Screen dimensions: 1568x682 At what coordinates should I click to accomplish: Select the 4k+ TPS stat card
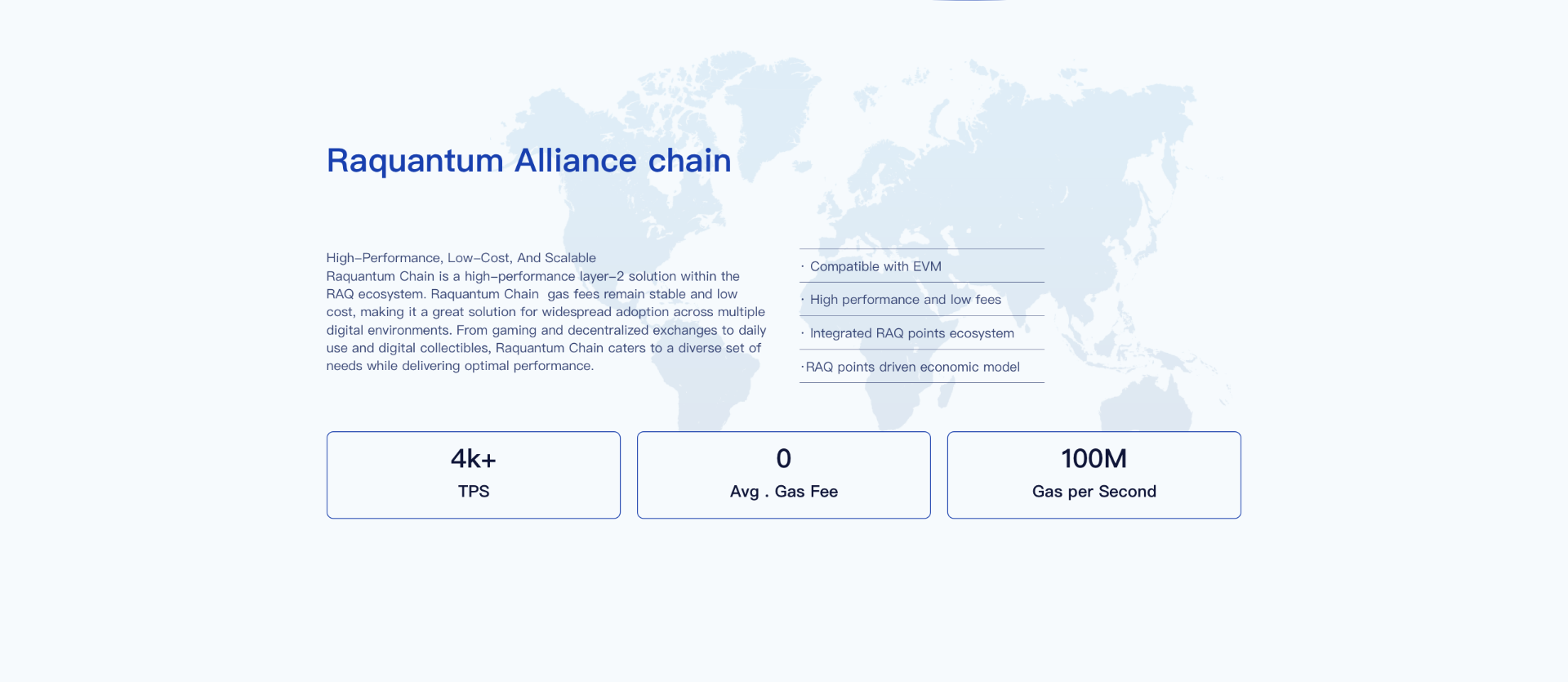(474, 475)
